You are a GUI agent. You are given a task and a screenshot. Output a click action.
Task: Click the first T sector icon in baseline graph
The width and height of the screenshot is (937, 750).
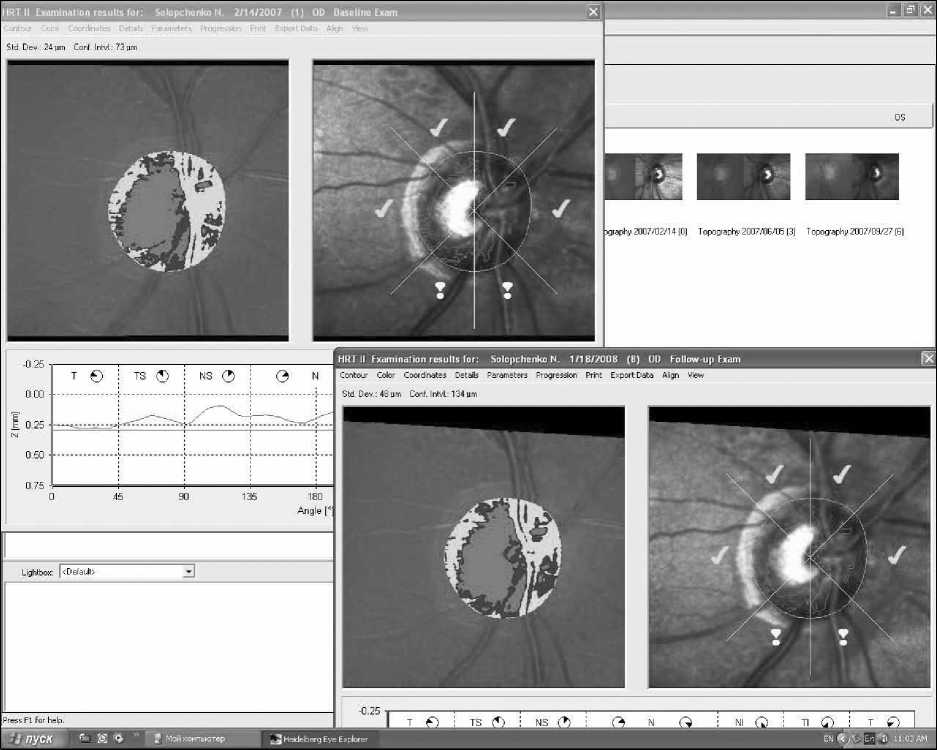[97, 376]
